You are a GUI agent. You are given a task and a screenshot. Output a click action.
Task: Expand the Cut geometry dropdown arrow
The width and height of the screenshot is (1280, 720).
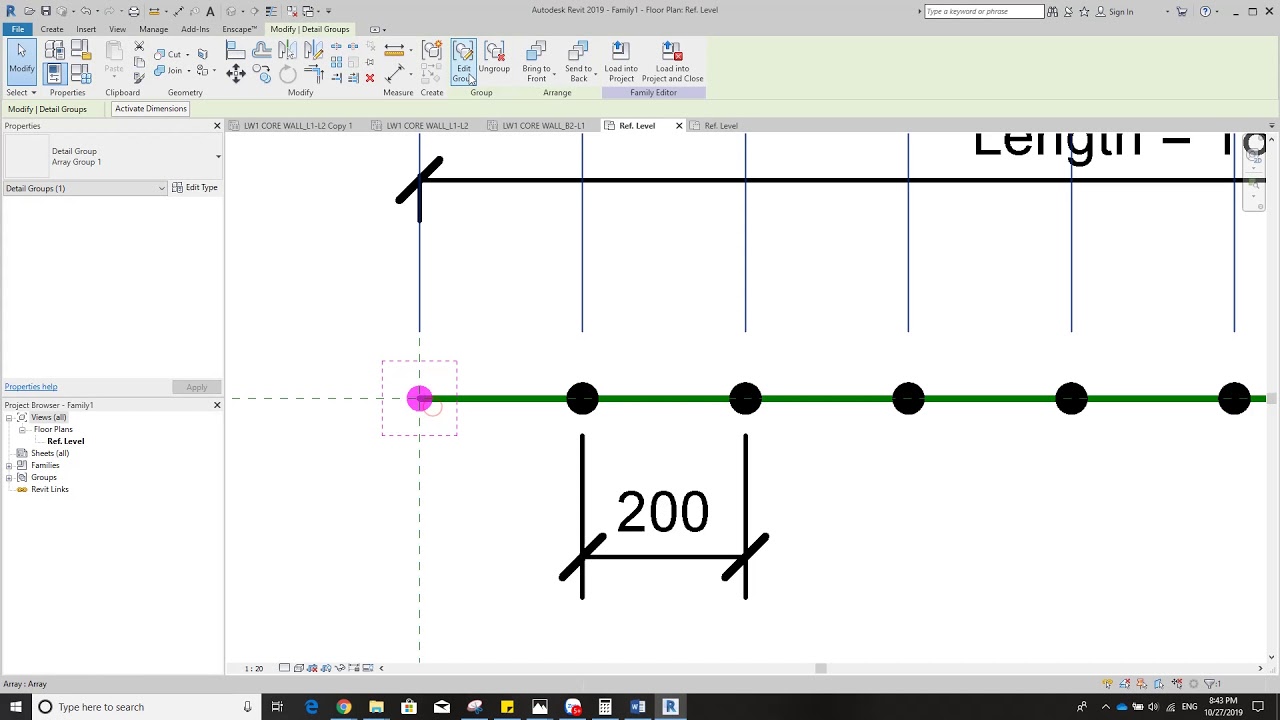188,54
